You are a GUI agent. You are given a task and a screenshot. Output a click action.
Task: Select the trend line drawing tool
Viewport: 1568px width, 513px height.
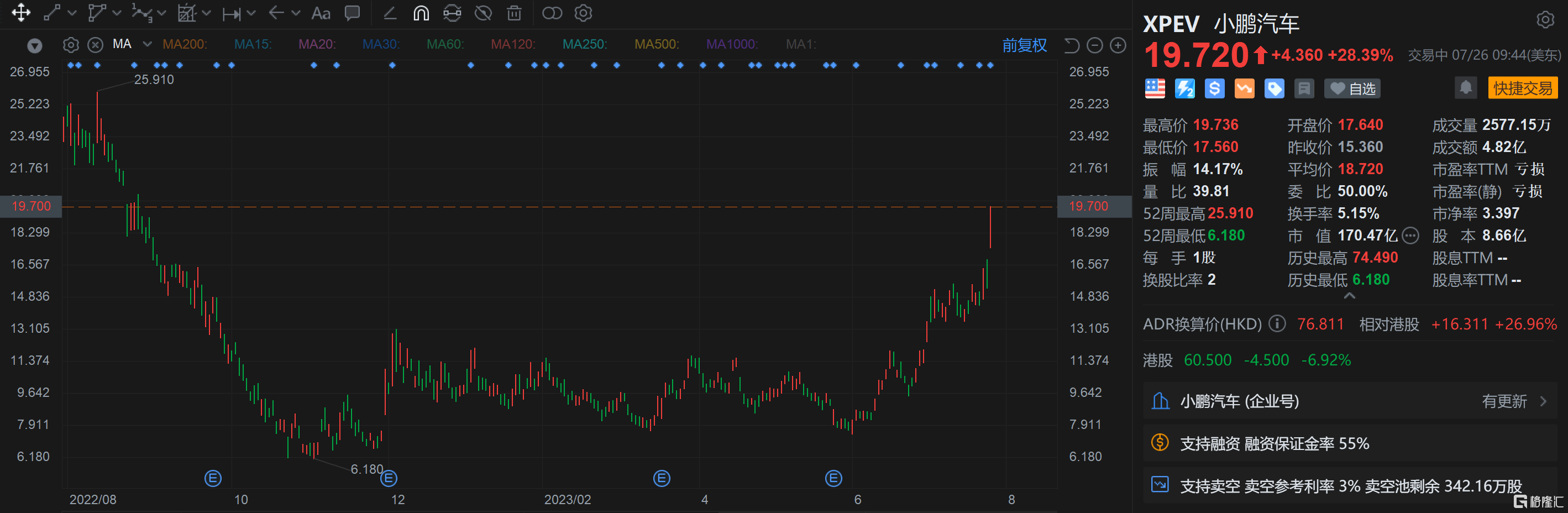(x=53, y=13)
